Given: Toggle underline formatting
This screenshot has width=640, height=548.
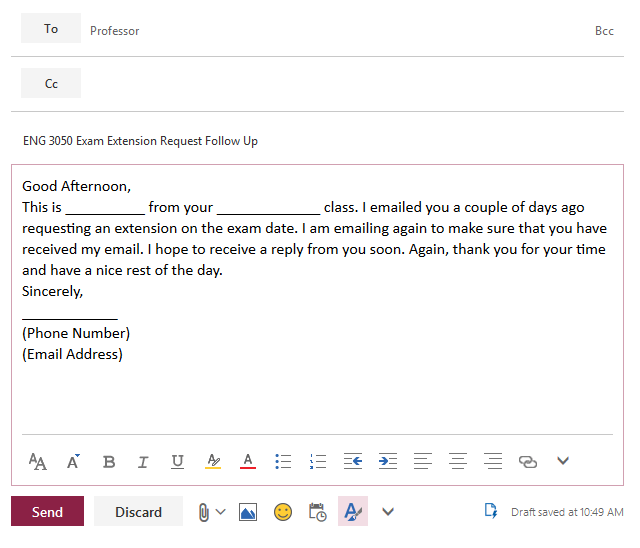Looking at the screenshot, I should [177, 462].
